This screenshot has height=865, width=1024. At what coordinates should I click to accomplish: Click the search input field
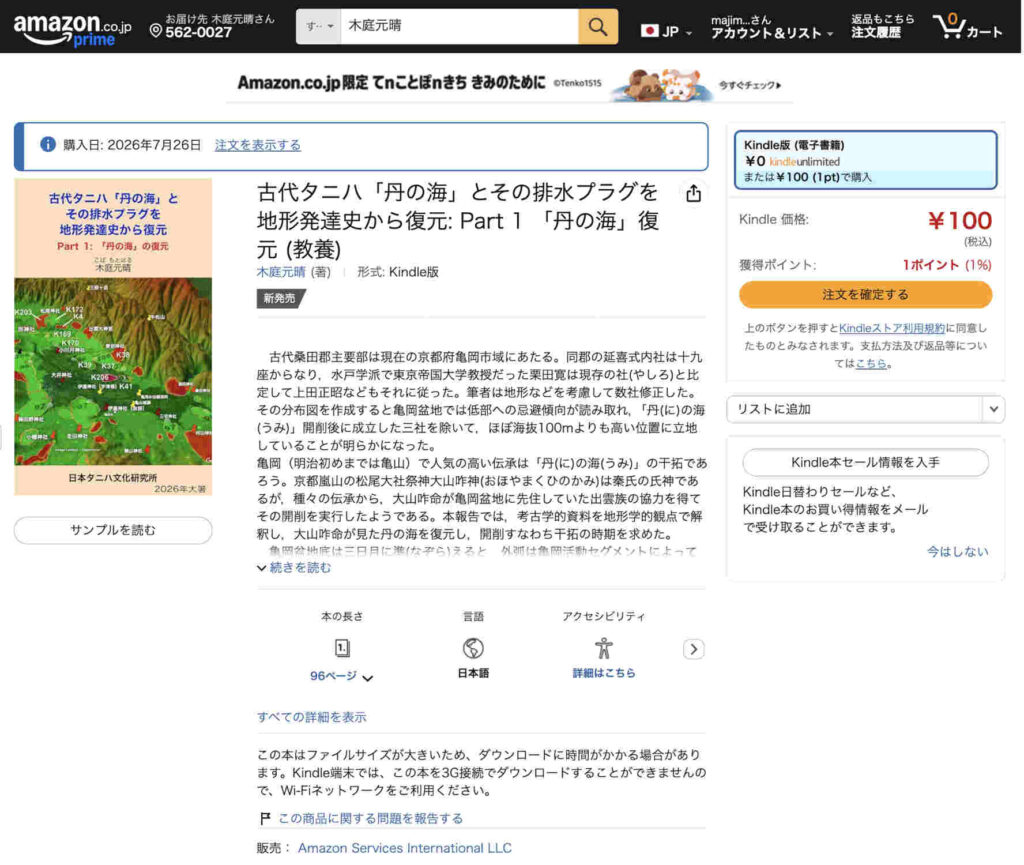[x=459, y=27]
